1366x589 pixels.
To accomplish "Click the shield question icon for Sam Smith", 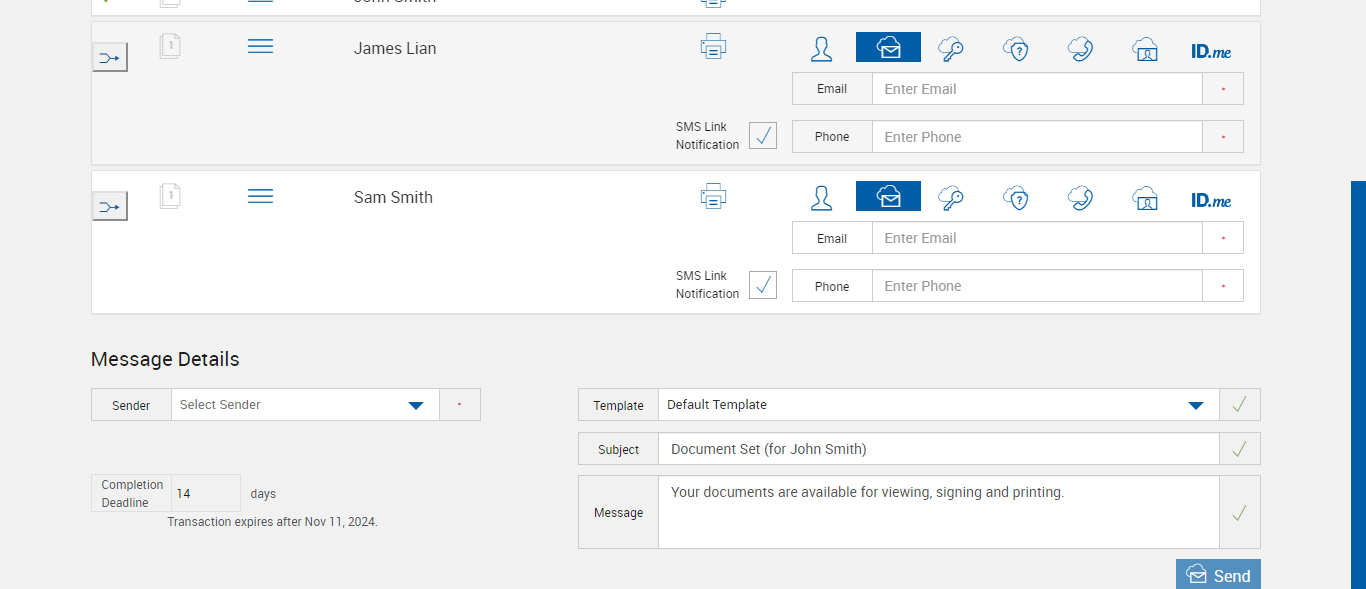I will pyautogui.click(x=1016, y=198).
